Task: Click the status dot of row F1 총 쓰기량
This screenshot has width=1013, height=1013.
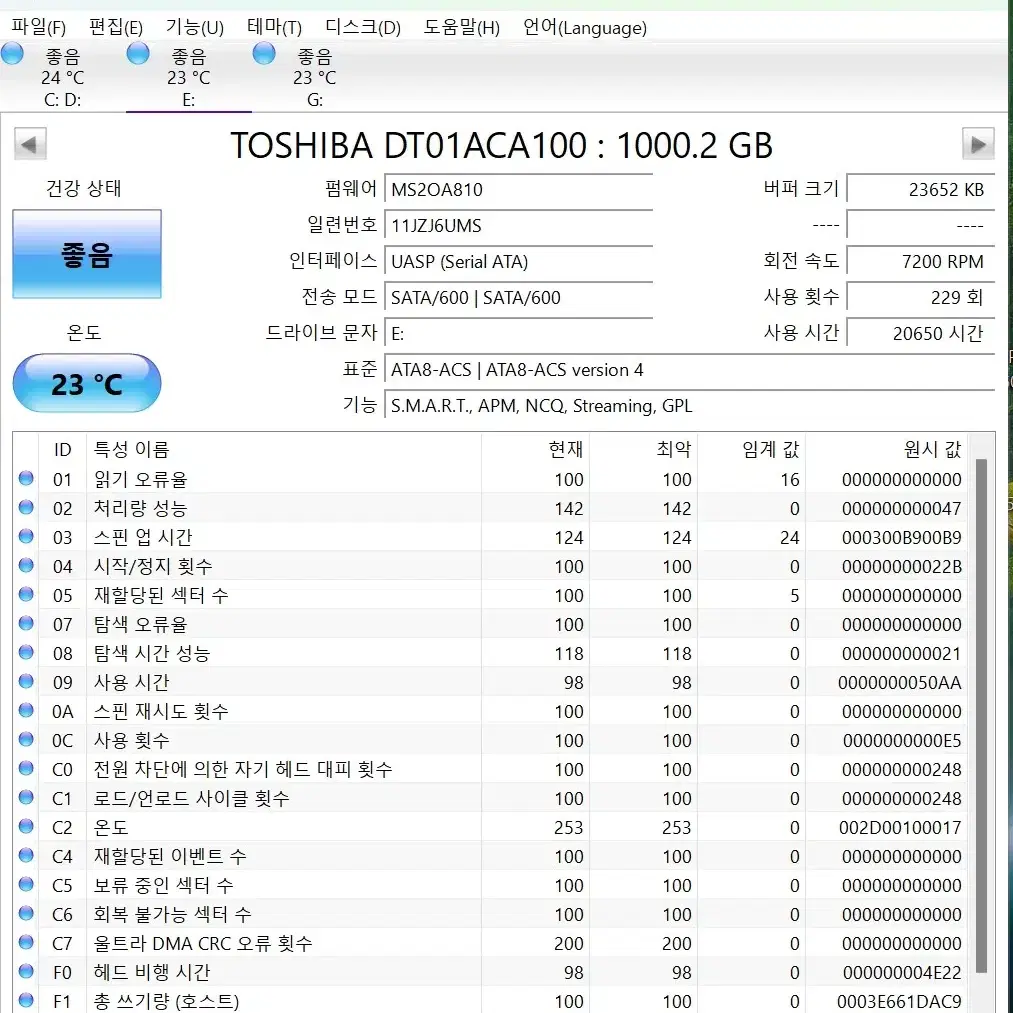Action: (x=26, y=1000)
